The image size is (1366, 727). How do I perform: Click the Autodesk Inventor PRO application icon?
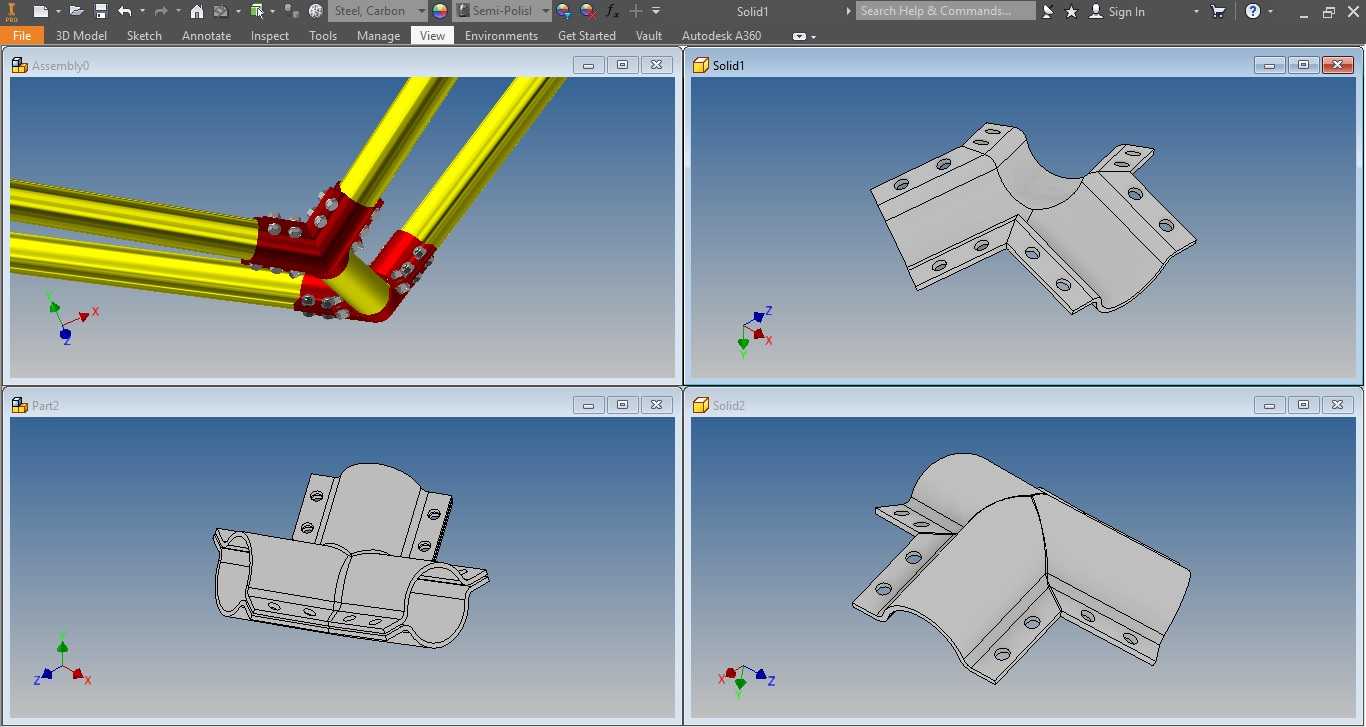[12, 11]
